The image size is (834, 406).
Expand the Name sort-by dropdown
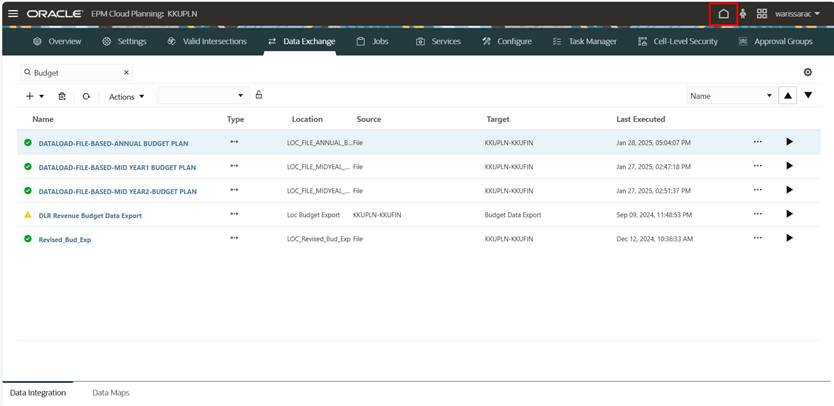(769, 96)
